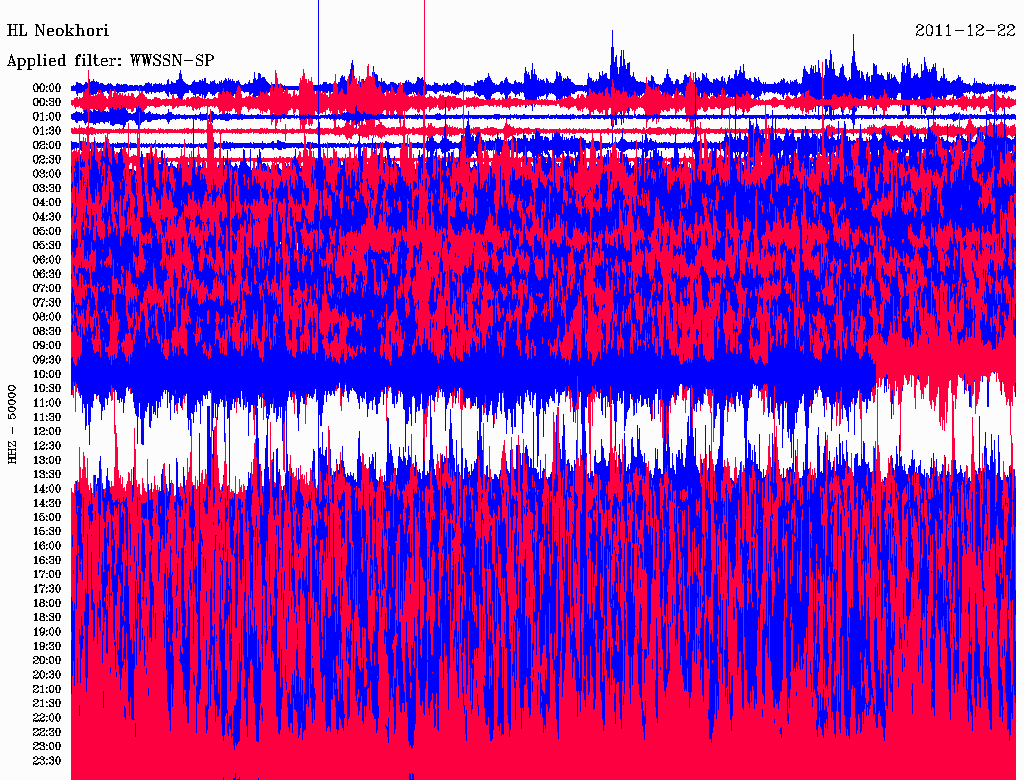Click the 21:30 time label

47,704
